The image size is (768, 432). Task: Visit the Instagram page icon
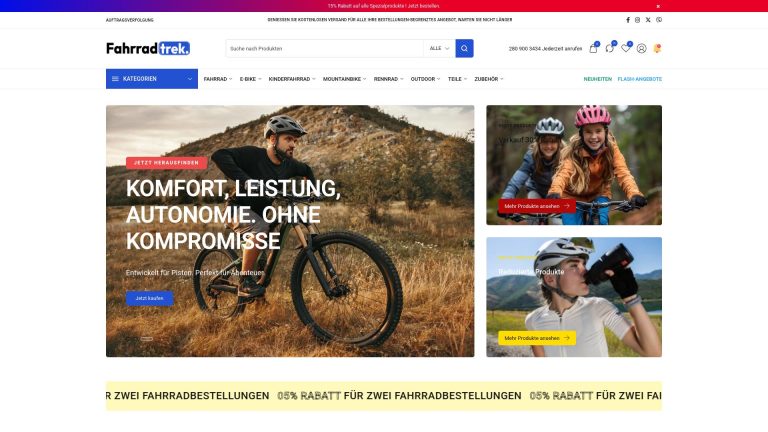637,20
